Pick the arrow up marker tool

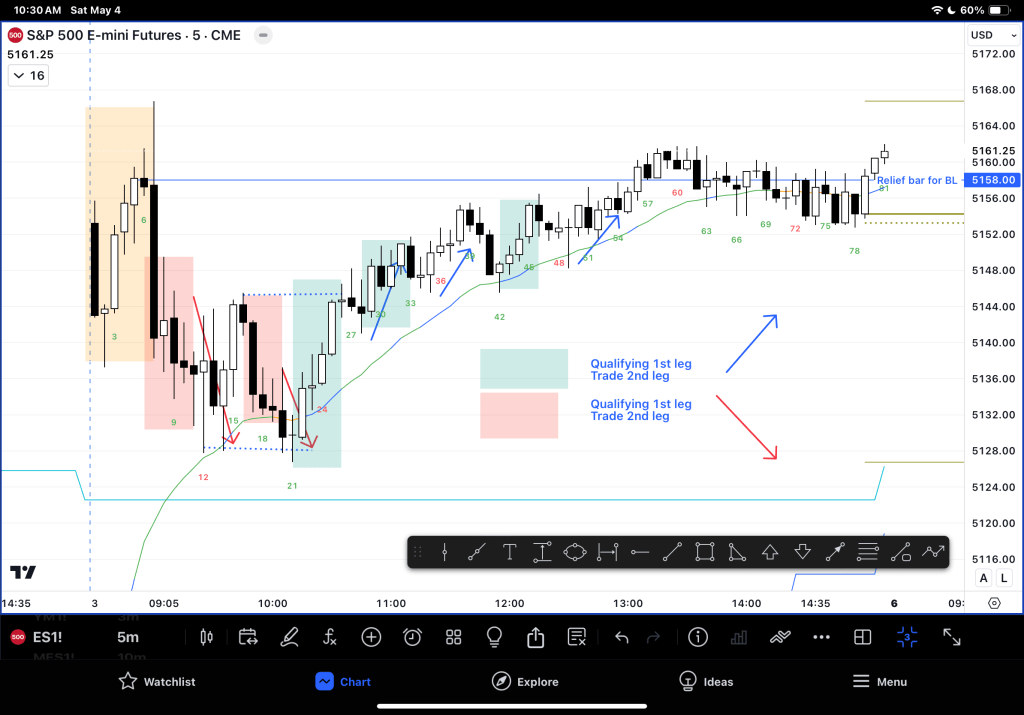tap(769, 552)
